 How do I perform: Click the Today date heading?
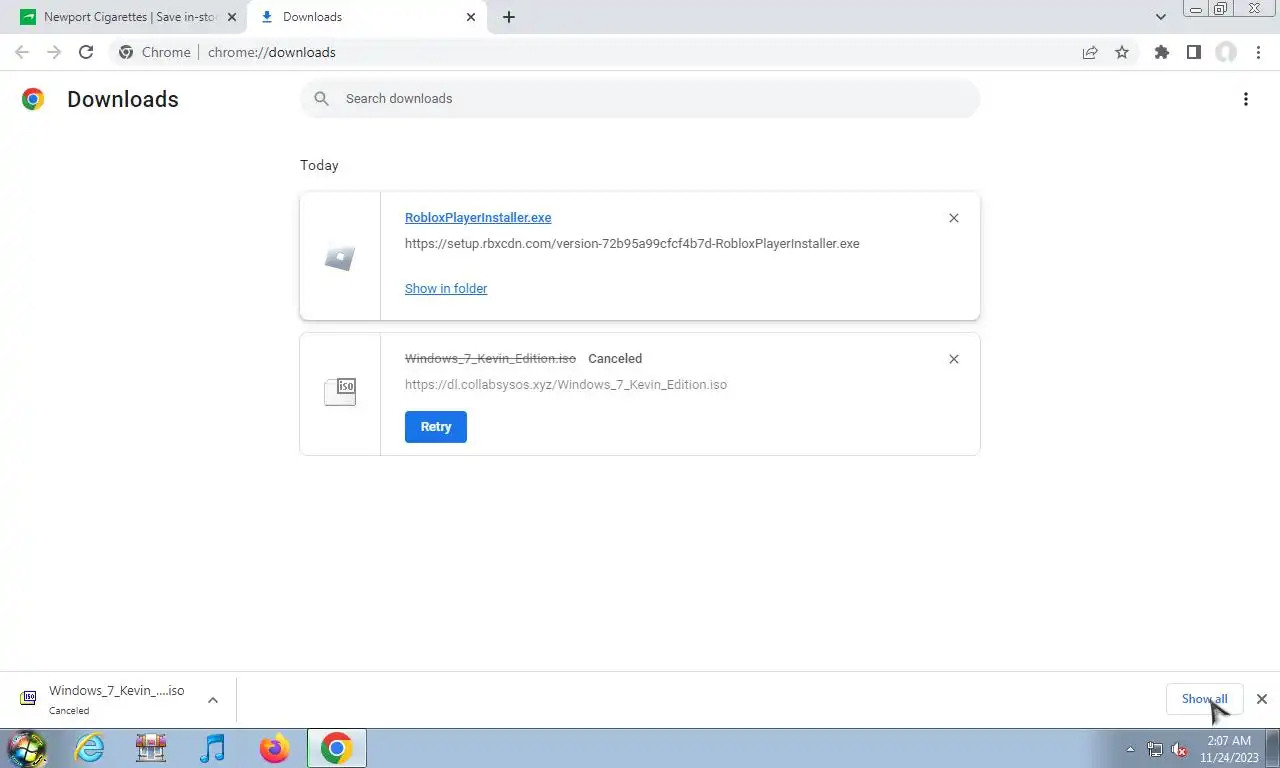tap(319, 165)
